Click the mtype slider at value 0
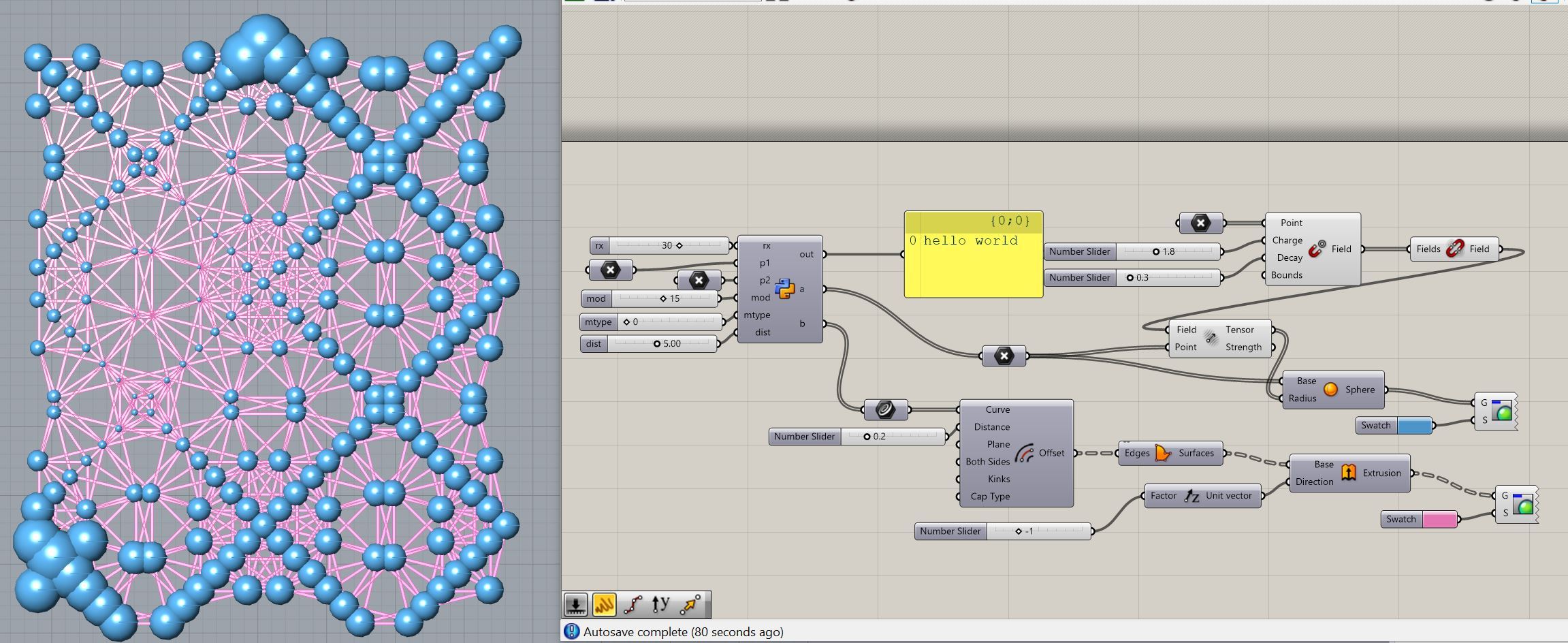The image size is (1568, 643). tap(651, 321)
